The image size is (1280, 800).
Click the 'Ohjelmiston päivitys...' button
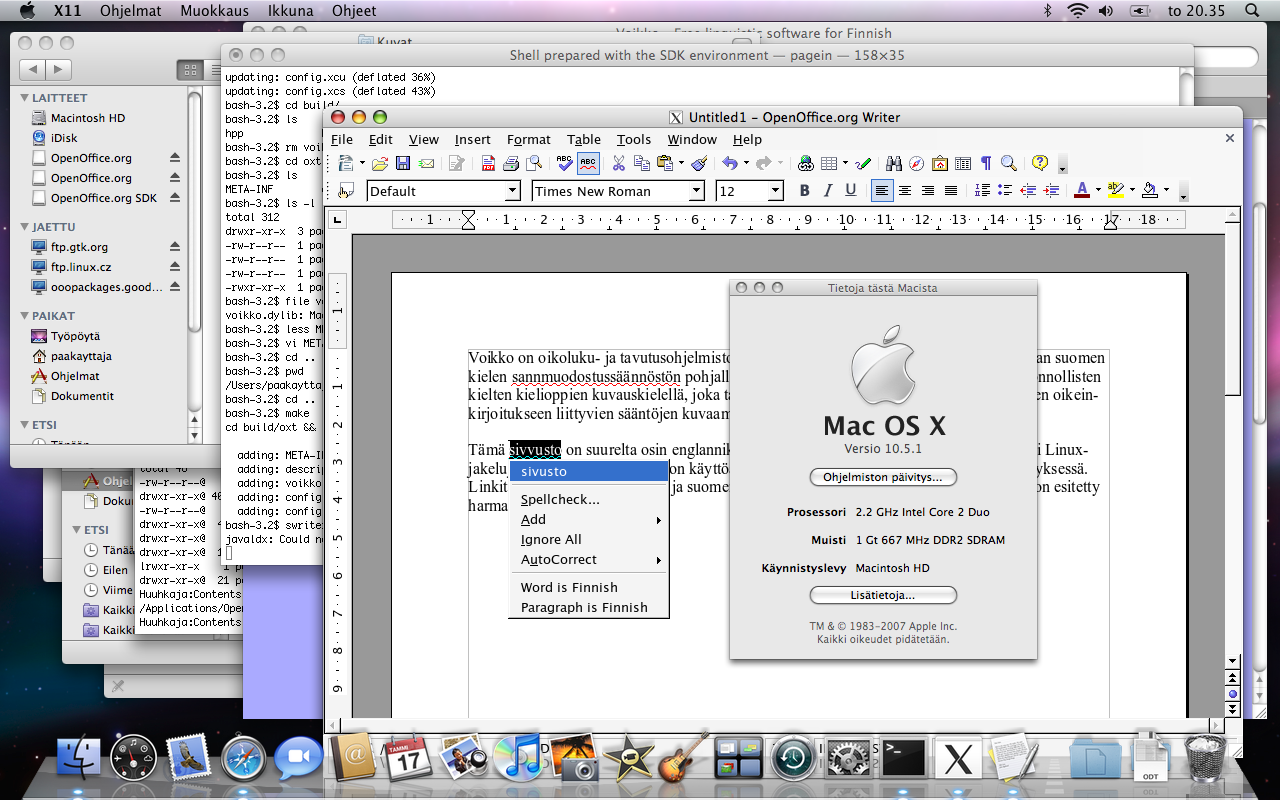pyautogui.click(x=883, y=477)
